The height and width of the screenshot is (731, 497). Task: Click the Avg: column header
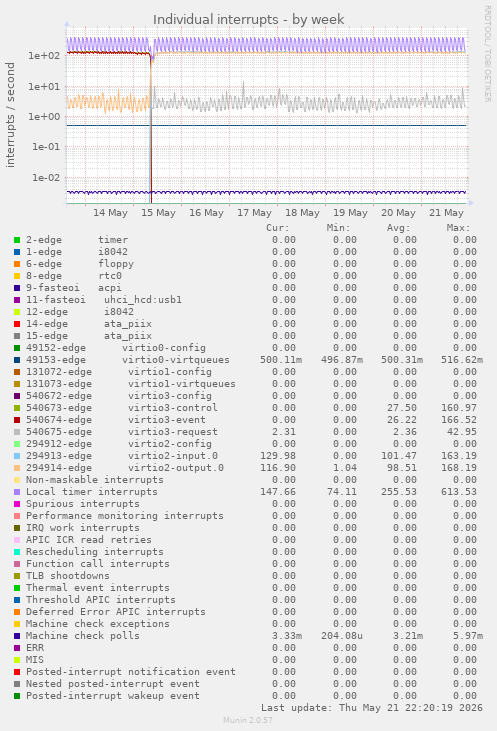pos(398,228)
